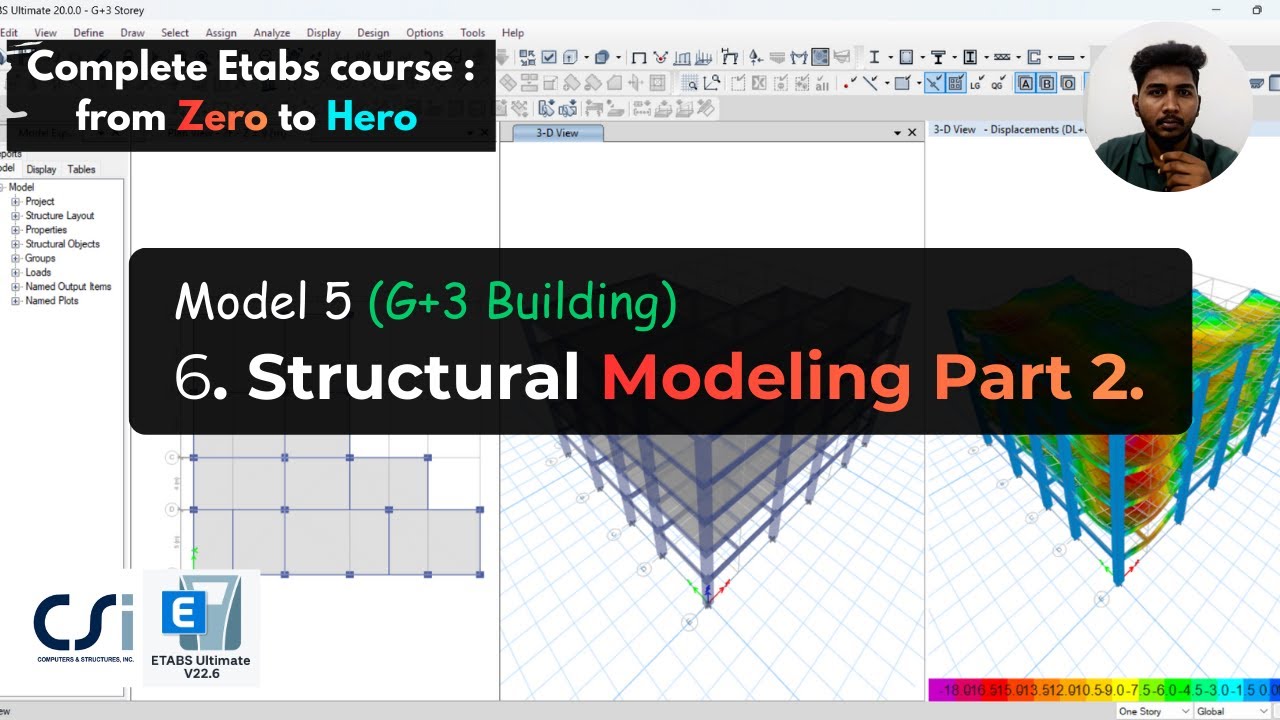Close the middle 3-D View pane

point(912,133)
